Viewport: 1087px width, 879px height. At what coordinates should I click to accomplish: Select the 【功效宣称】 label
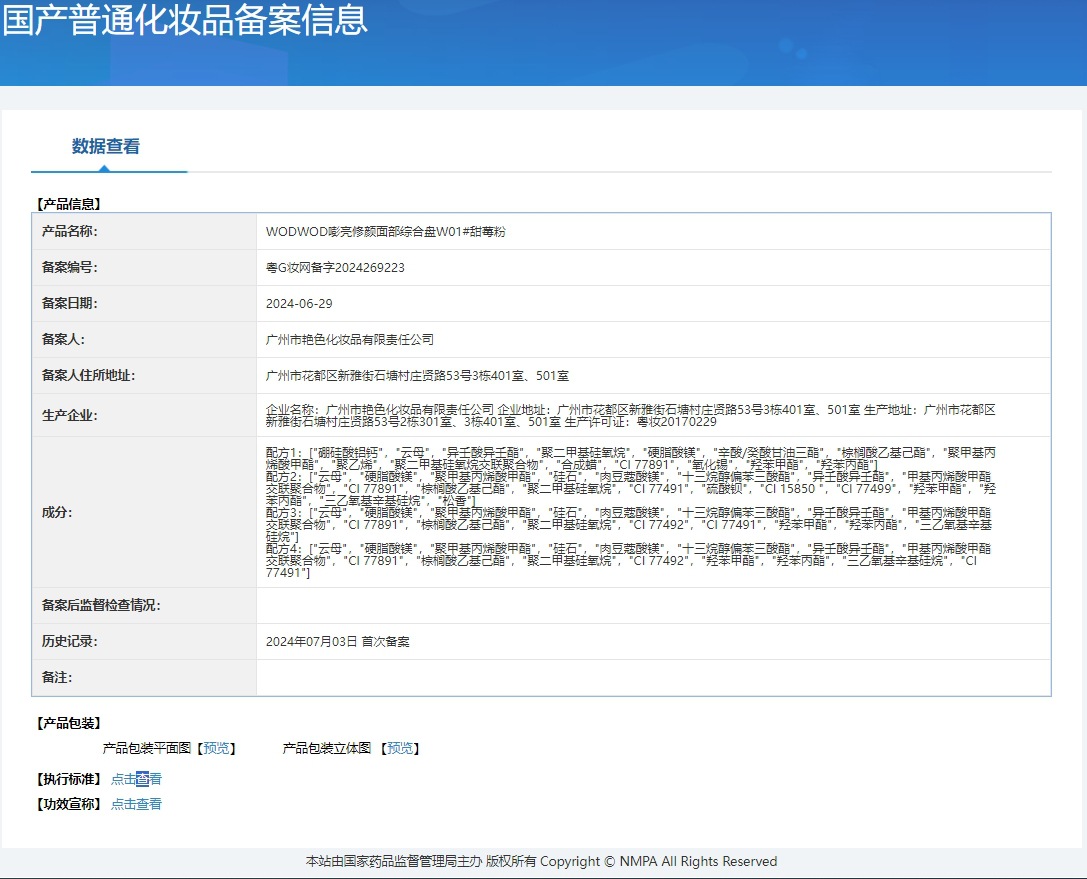point(69,804)
